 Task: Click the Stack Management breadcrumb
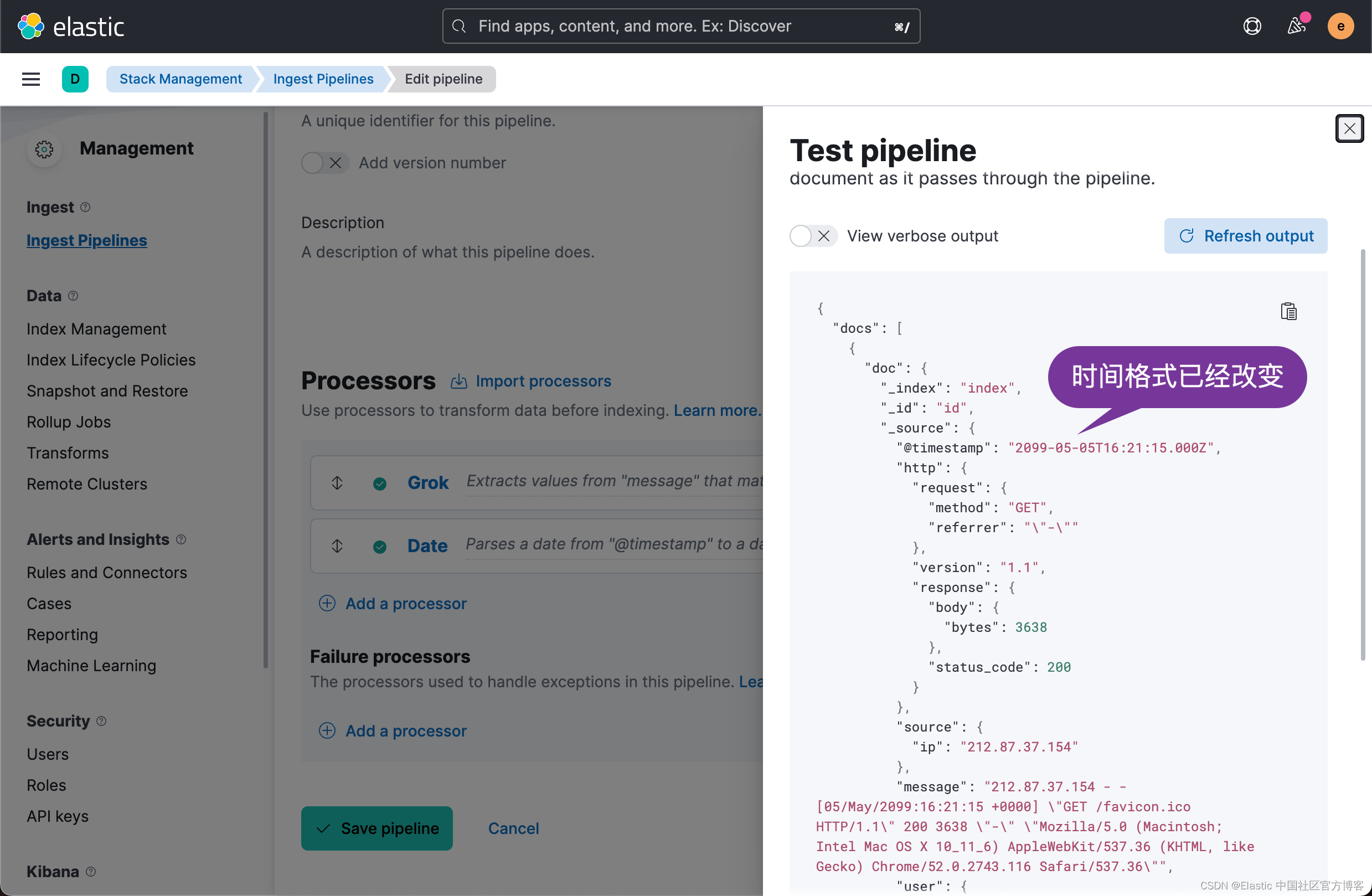click(180, 79)
